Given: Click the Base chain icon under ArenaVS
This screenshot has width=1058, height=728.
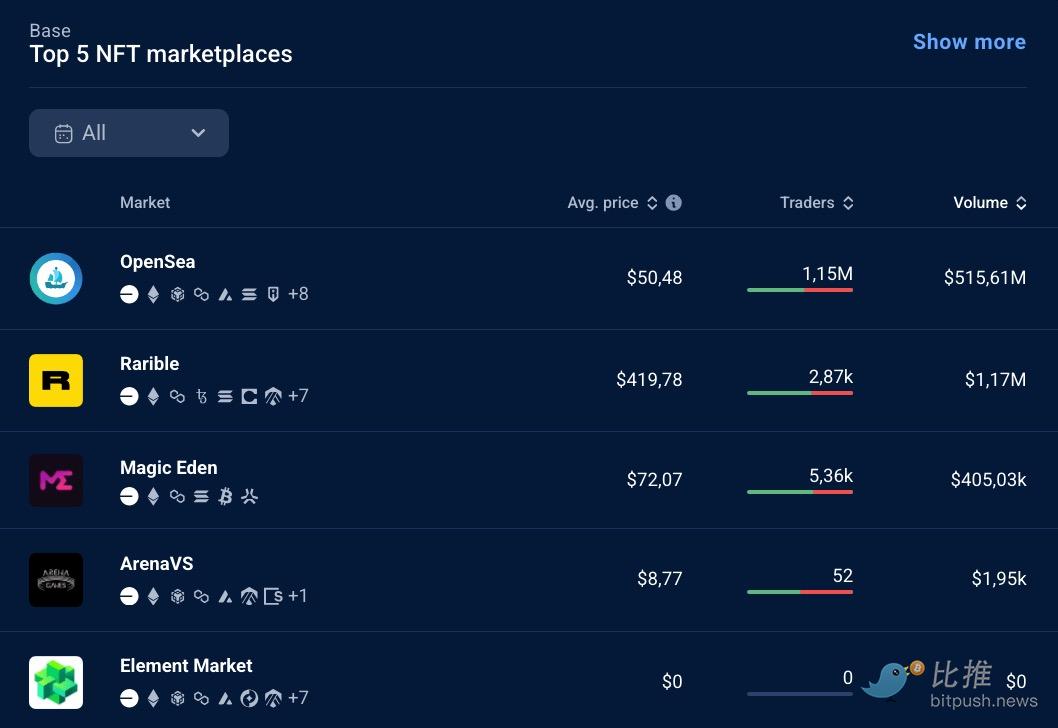Looking at the screenshot, I should [x=129, y=596].
